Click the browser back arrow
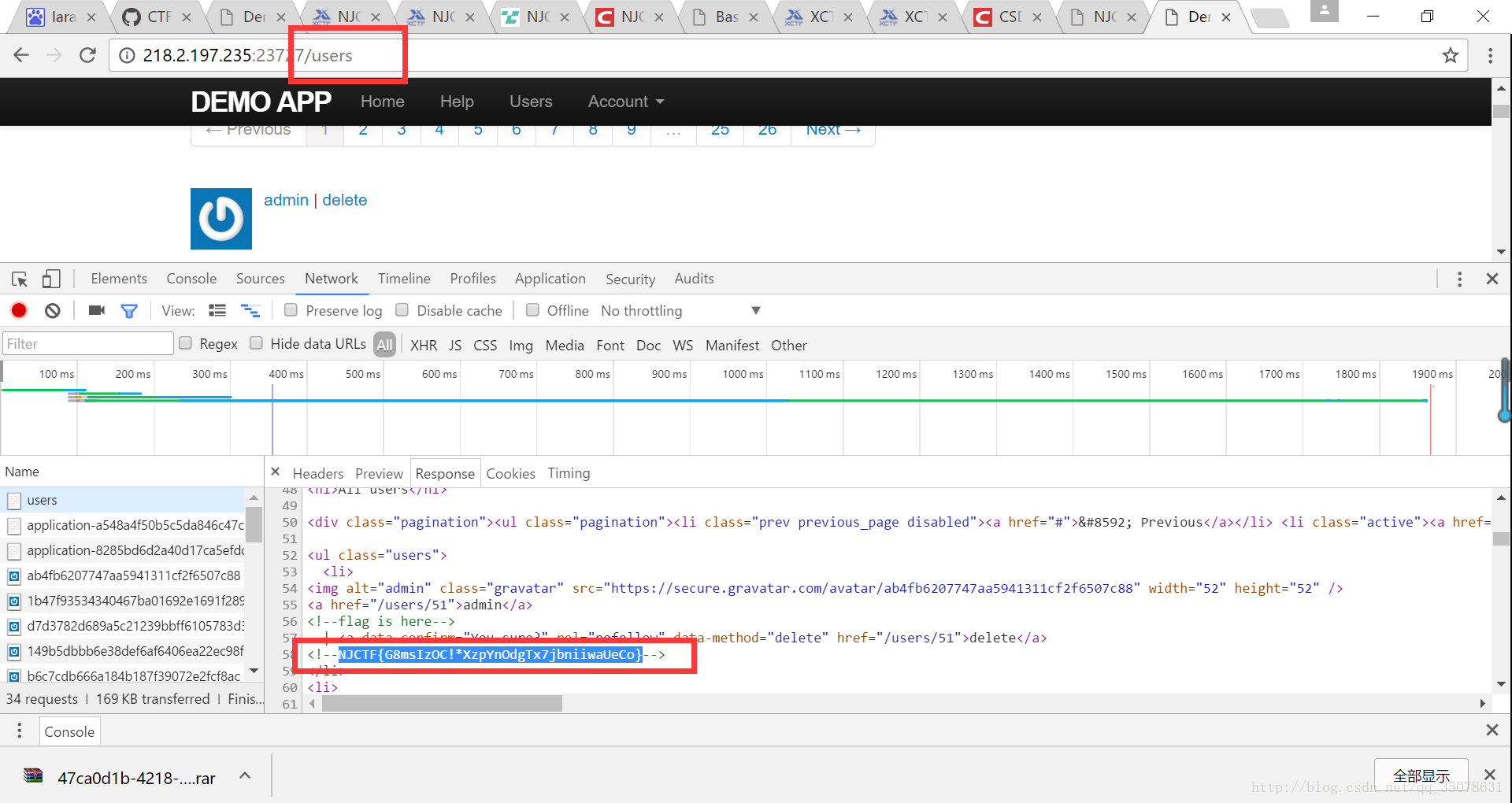Screen dimensions: 1512x803 [21, 55]
